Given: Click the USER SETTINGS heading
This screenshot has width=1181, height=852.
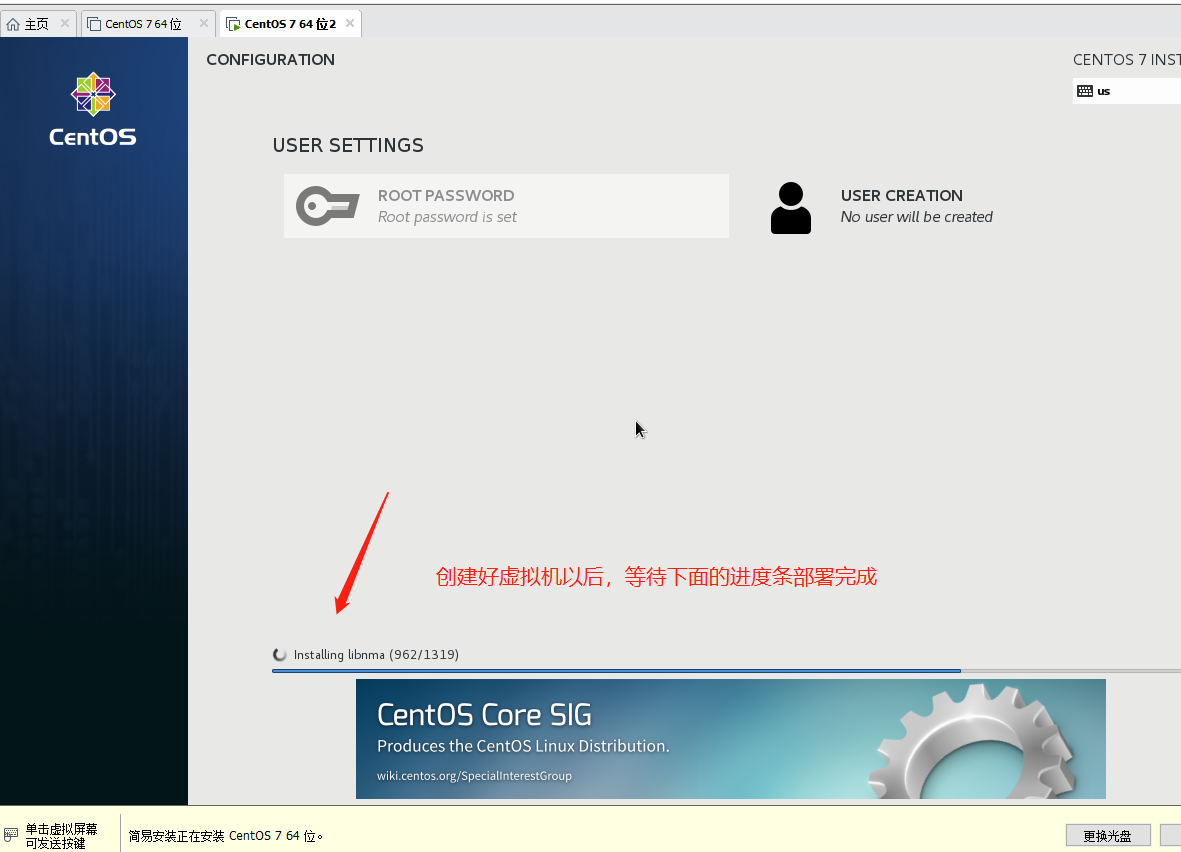Looking at the screenshot, I should pos(348,145).
